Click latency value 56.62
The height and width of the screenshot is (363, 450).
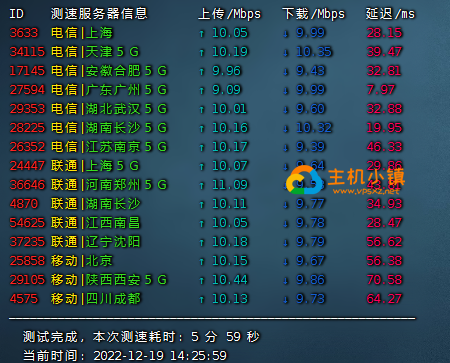(384, 242)
